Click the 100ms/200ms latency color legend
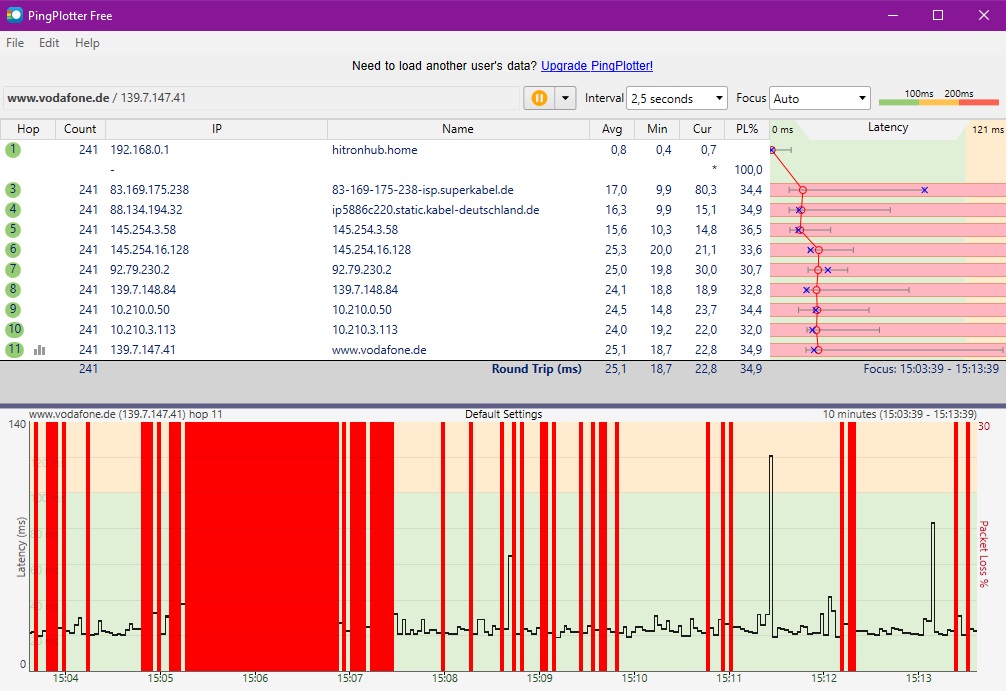This screenshot has height=691, width=1006. pyautogui.click(x=938, y=98)
